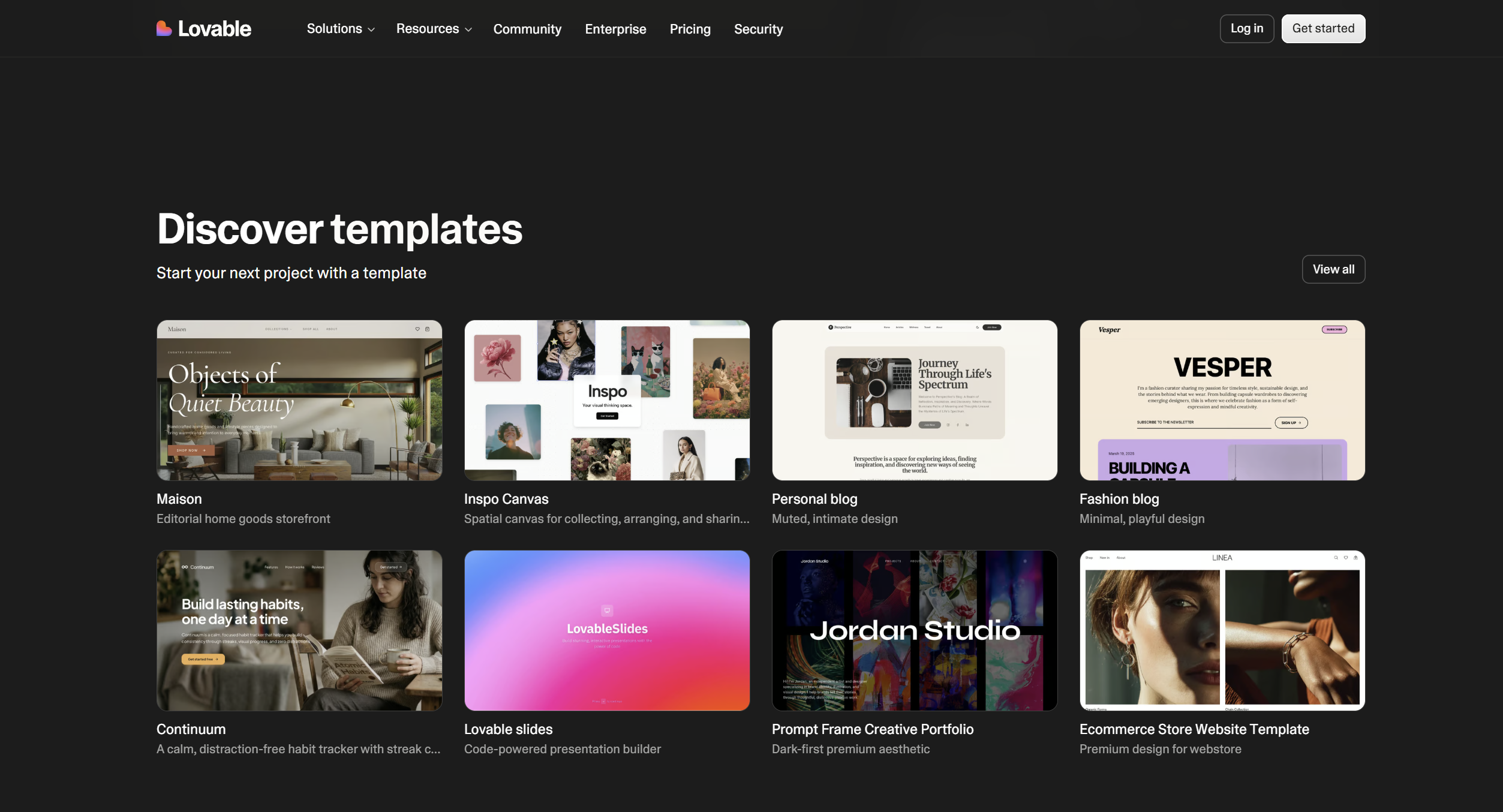Expand the Resources dropdown menu
The width and height of the screenshot is (1503, 812).
(434, 29)
